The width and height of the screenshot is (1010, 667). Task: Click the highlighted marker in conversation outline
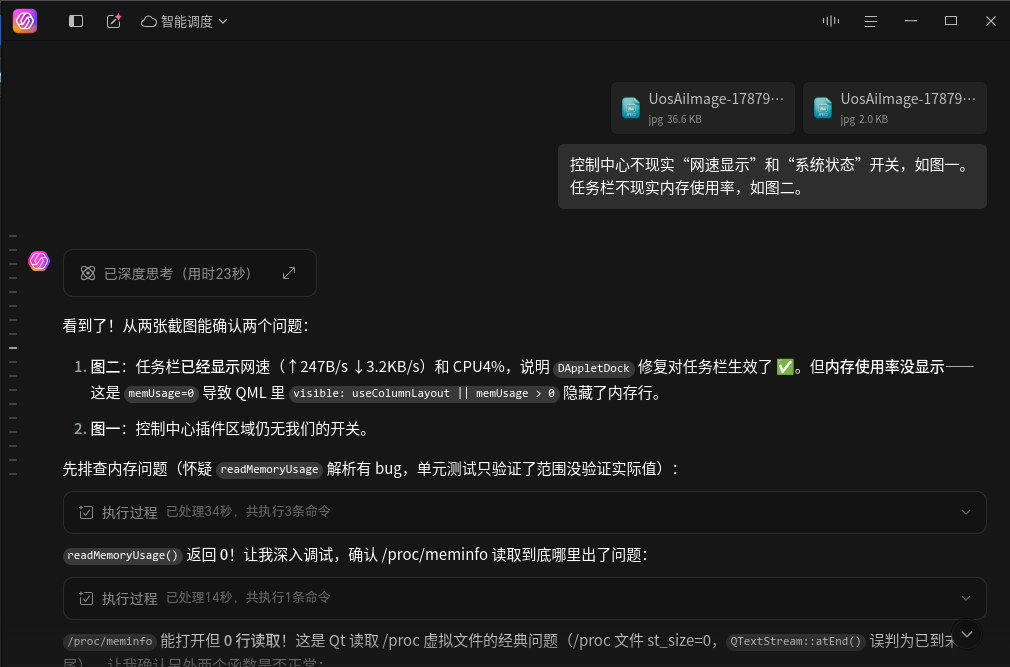pos(13,348)
